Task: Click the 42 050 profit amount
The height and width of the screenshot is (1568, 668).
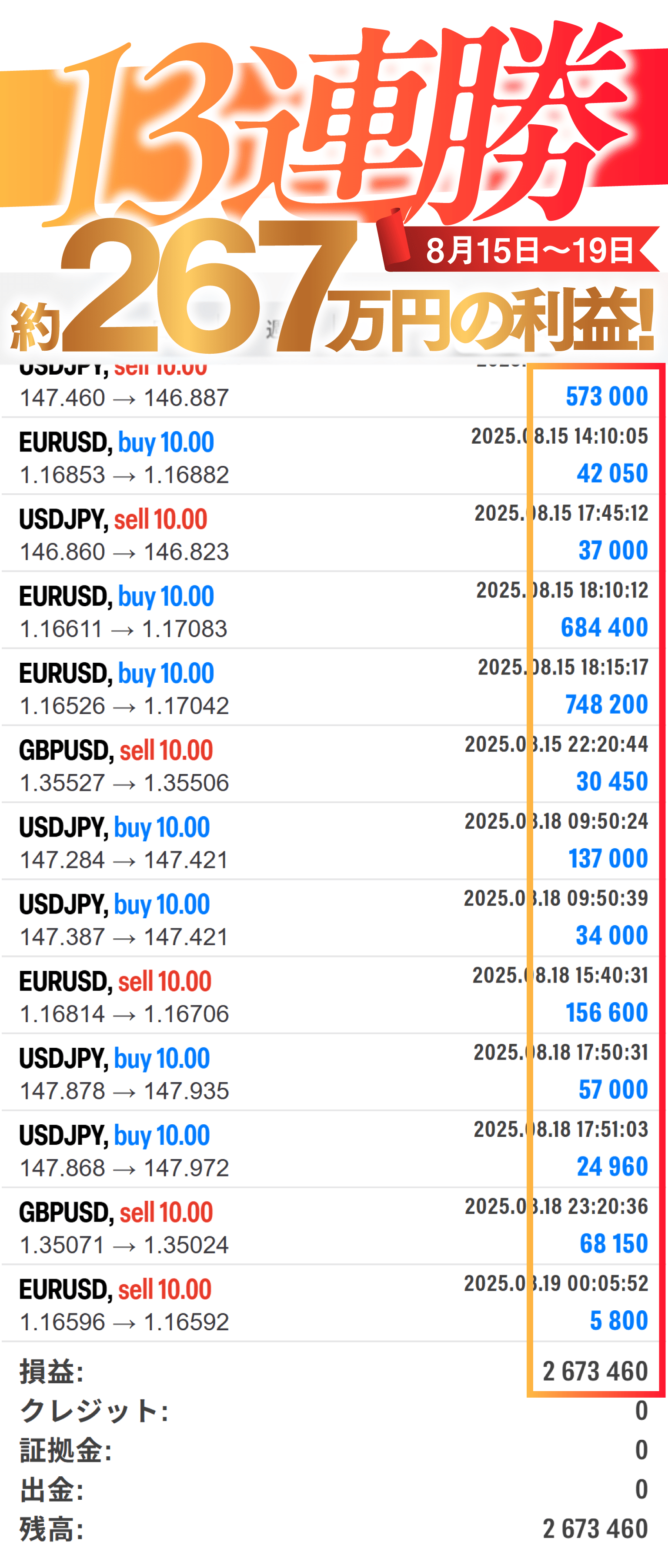Action: (x=612, y=474)
